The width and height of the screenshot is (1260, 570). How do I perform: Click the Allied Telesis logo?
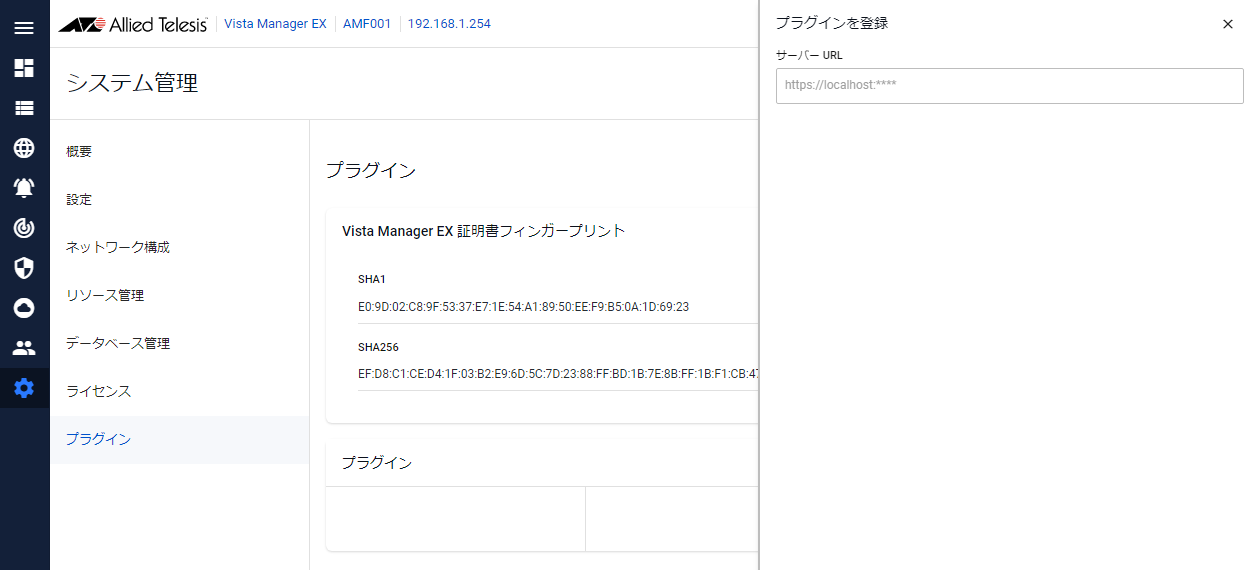[x=132, y=24]
